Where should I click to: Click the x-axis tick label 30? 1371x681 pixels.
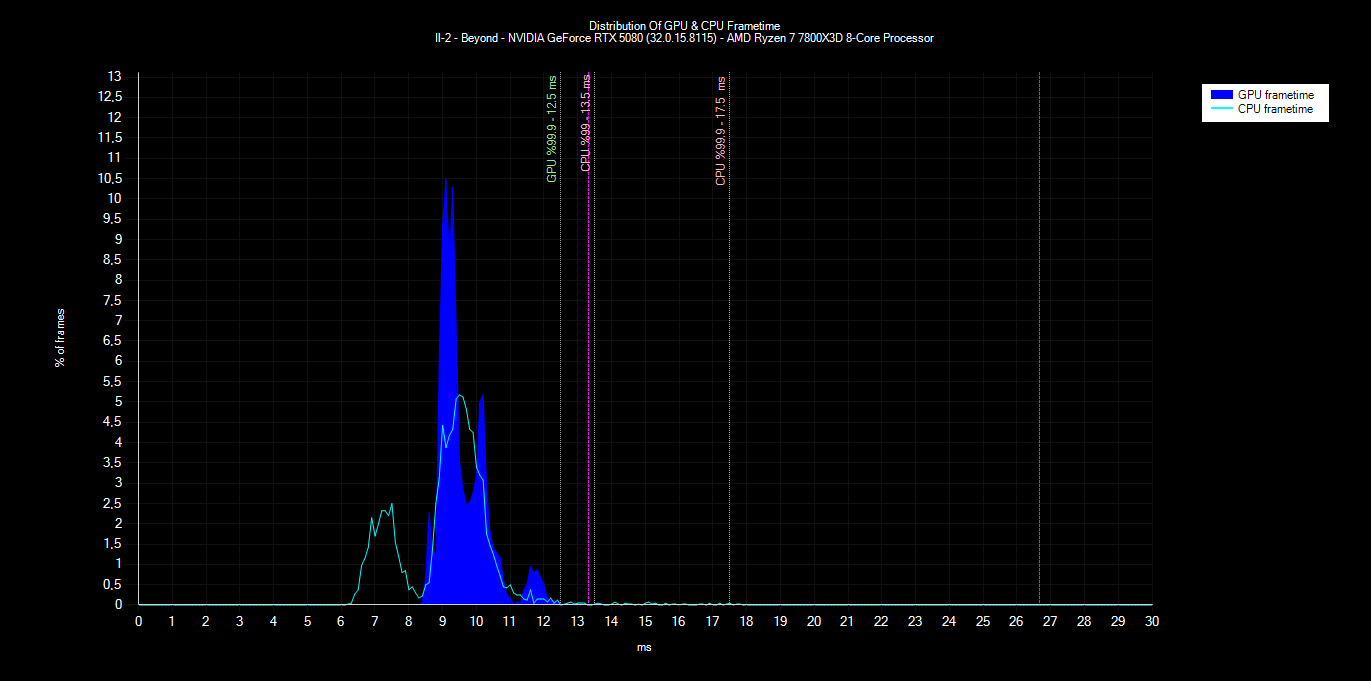click(1152, 621)
